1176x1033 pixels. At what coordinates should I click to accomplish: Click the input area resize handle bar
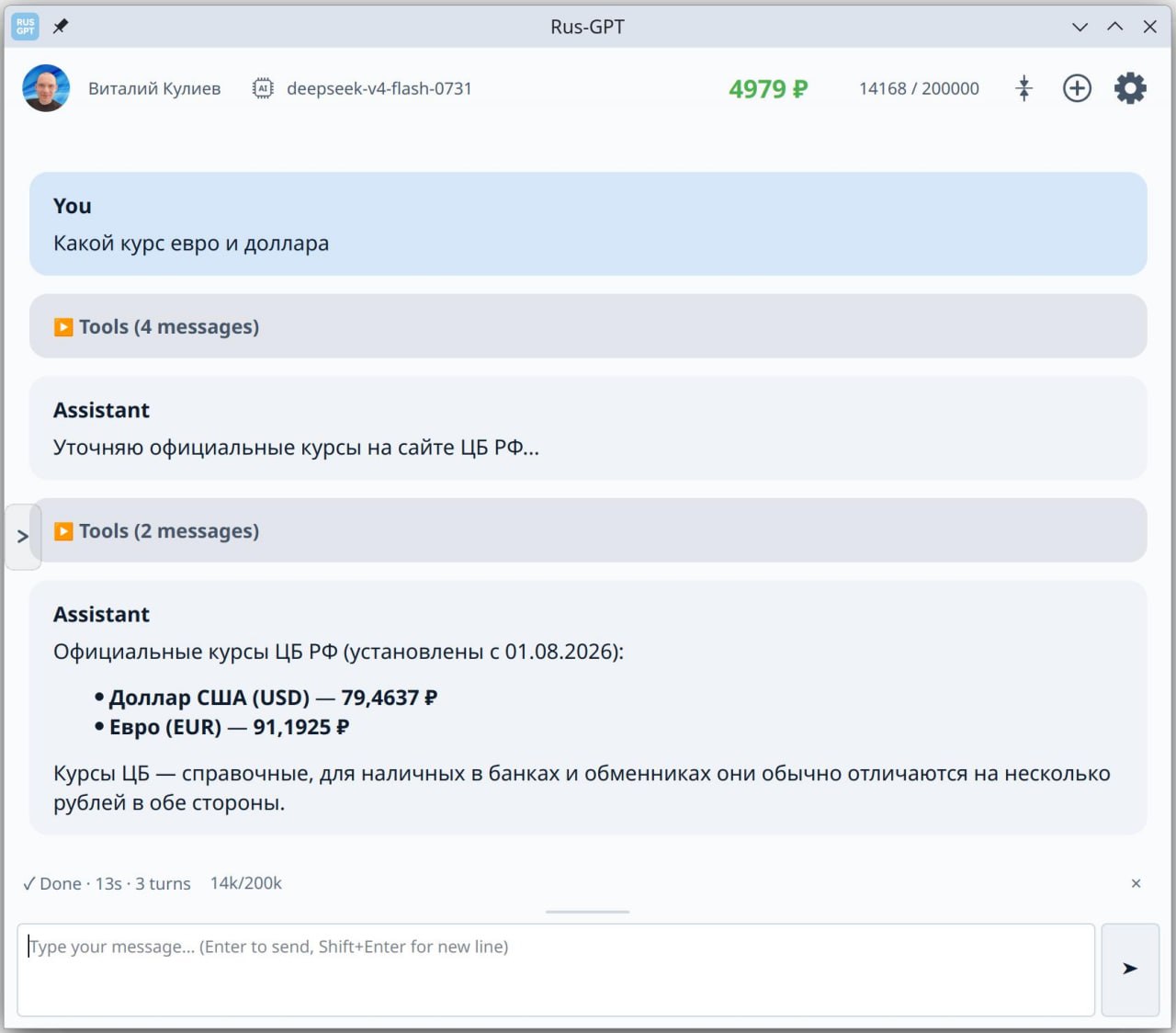pos(587,912)
